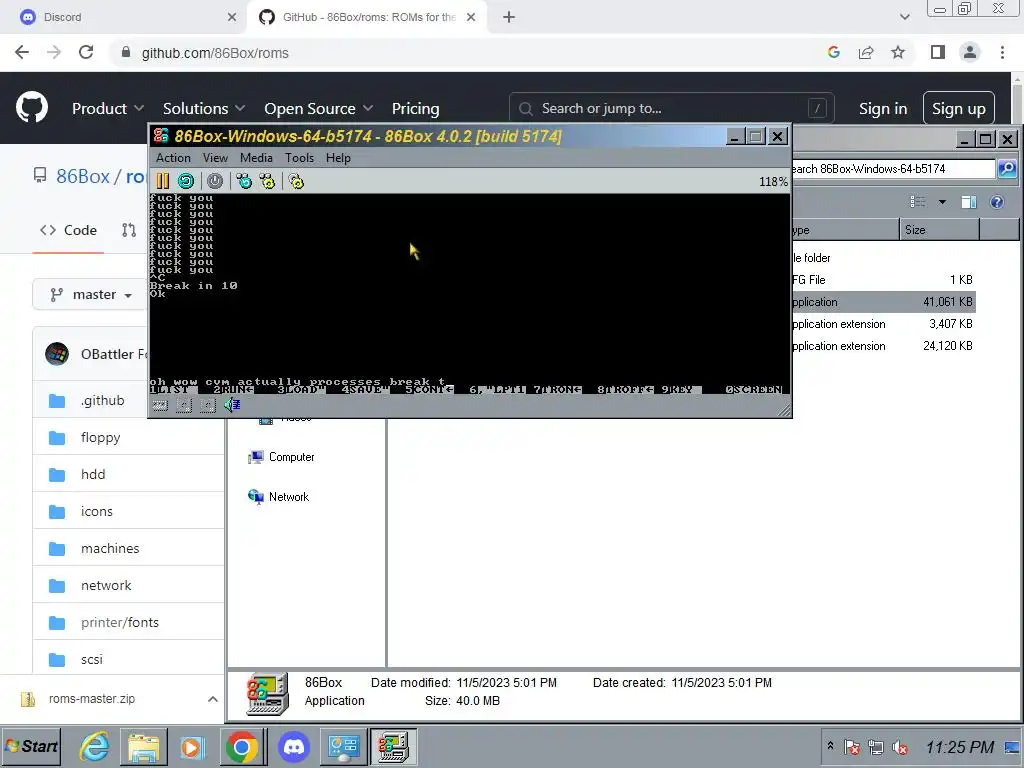Open the View menu in 86Box
The image size is (1024, 768).
pyautogui.click(x=215, y=157)
